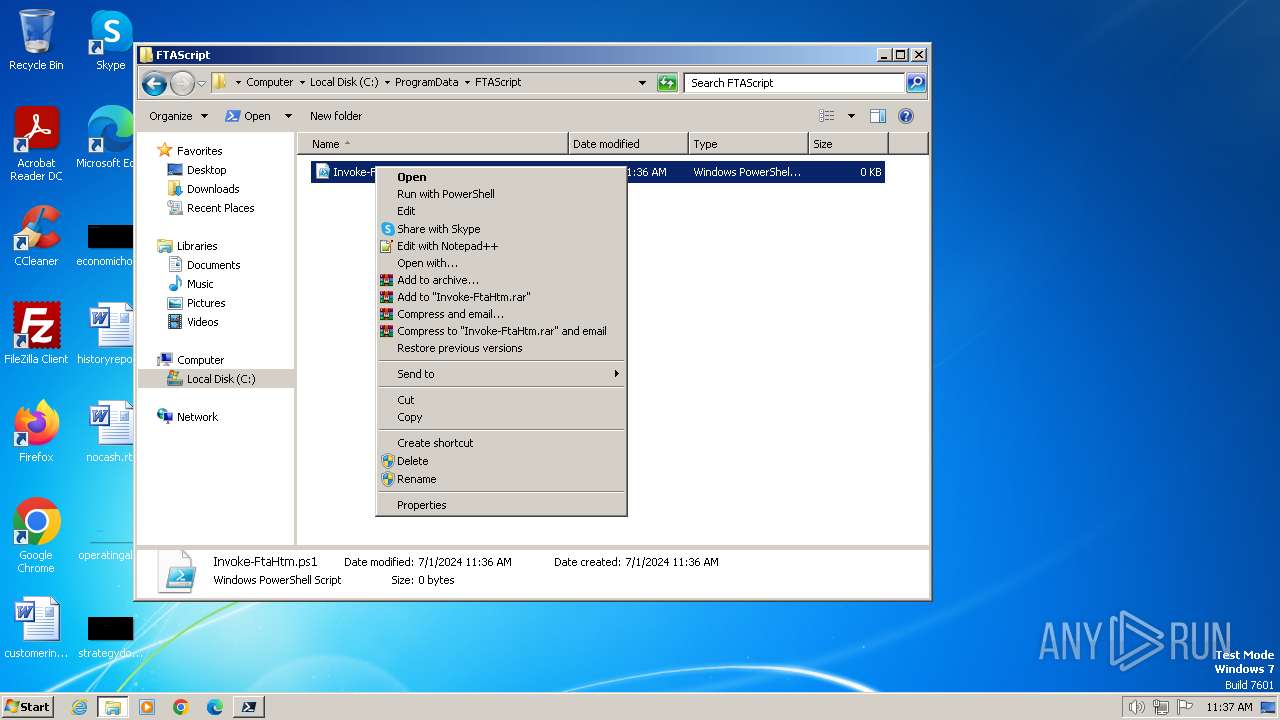The image size is (1280, 720).
Task: Select Network in navigation pane
Action: click(x=197, y=417)
